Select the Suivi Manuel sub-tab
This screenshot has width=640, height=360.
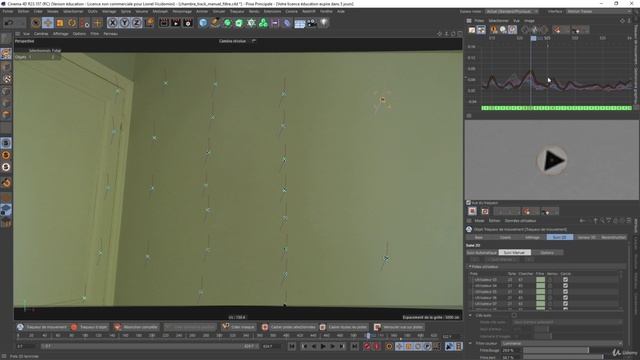click(x=514, y=253)
